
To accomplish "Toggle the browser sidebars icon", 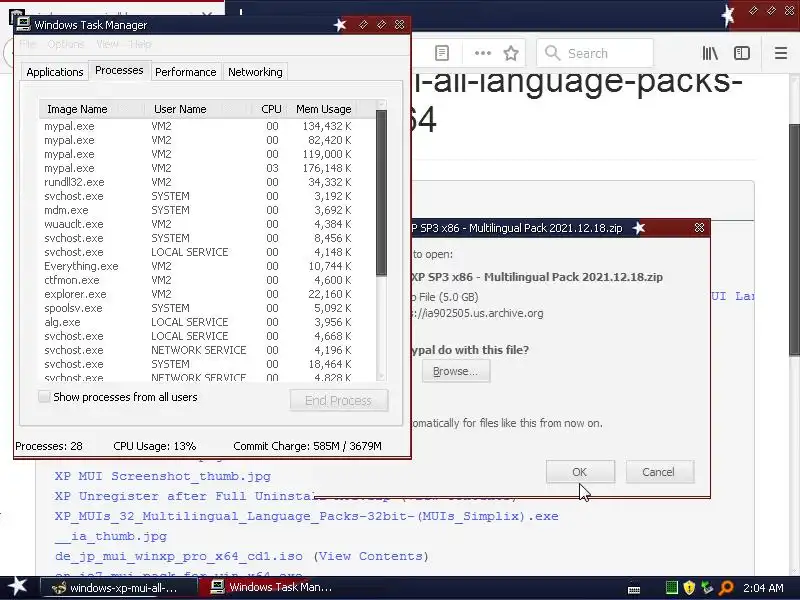I will (x=741, y=53).
